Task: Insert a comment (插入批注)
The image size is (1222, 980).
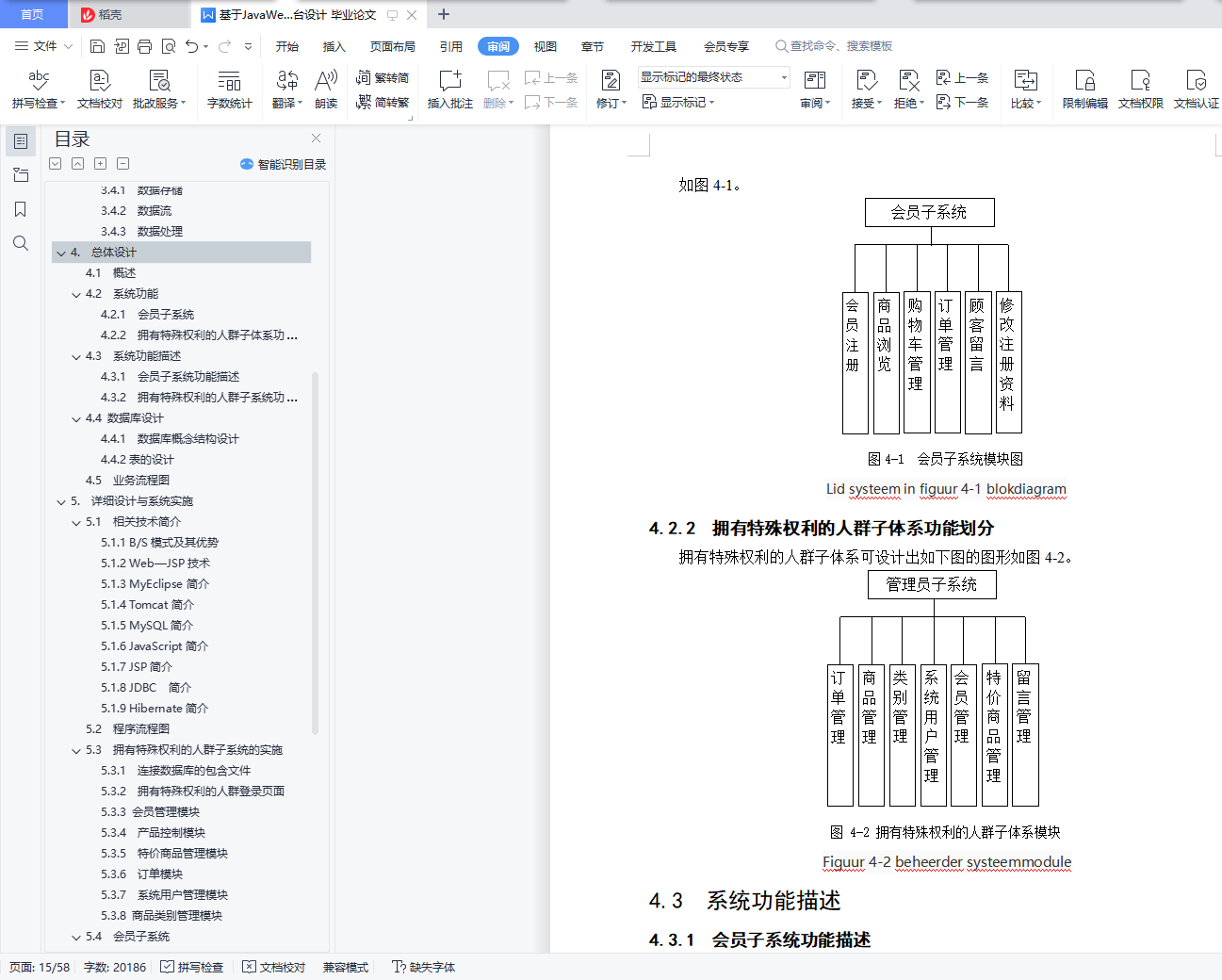Action: [450, 90]
